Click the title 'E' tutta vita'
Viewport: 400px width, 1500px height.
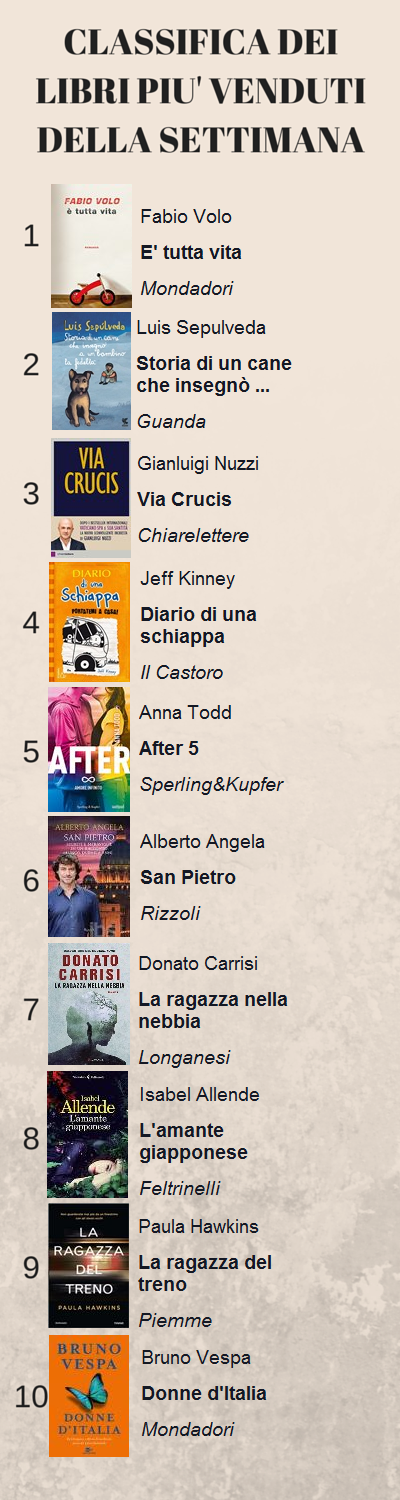[x=191, y=252]
